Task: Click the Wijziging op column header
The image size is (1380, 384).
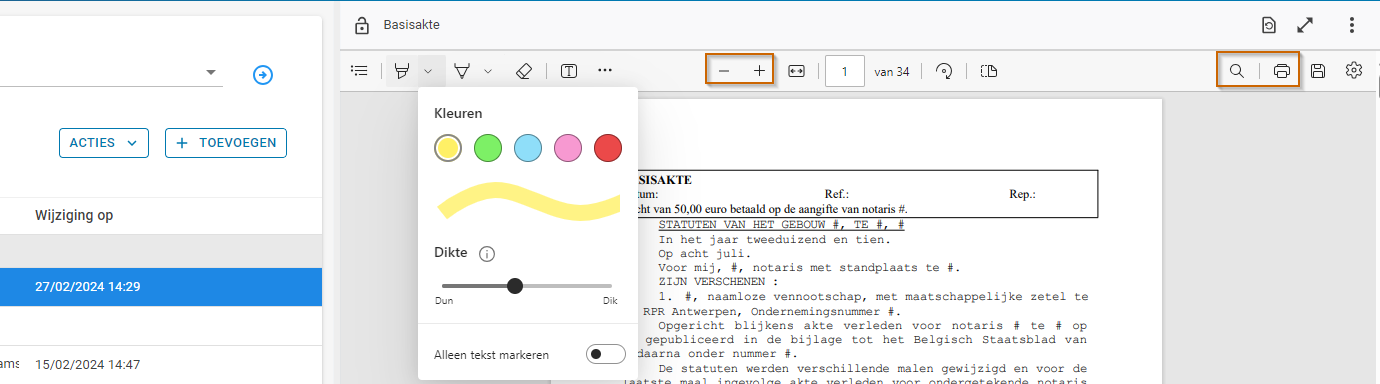Action: coord(74,215)
